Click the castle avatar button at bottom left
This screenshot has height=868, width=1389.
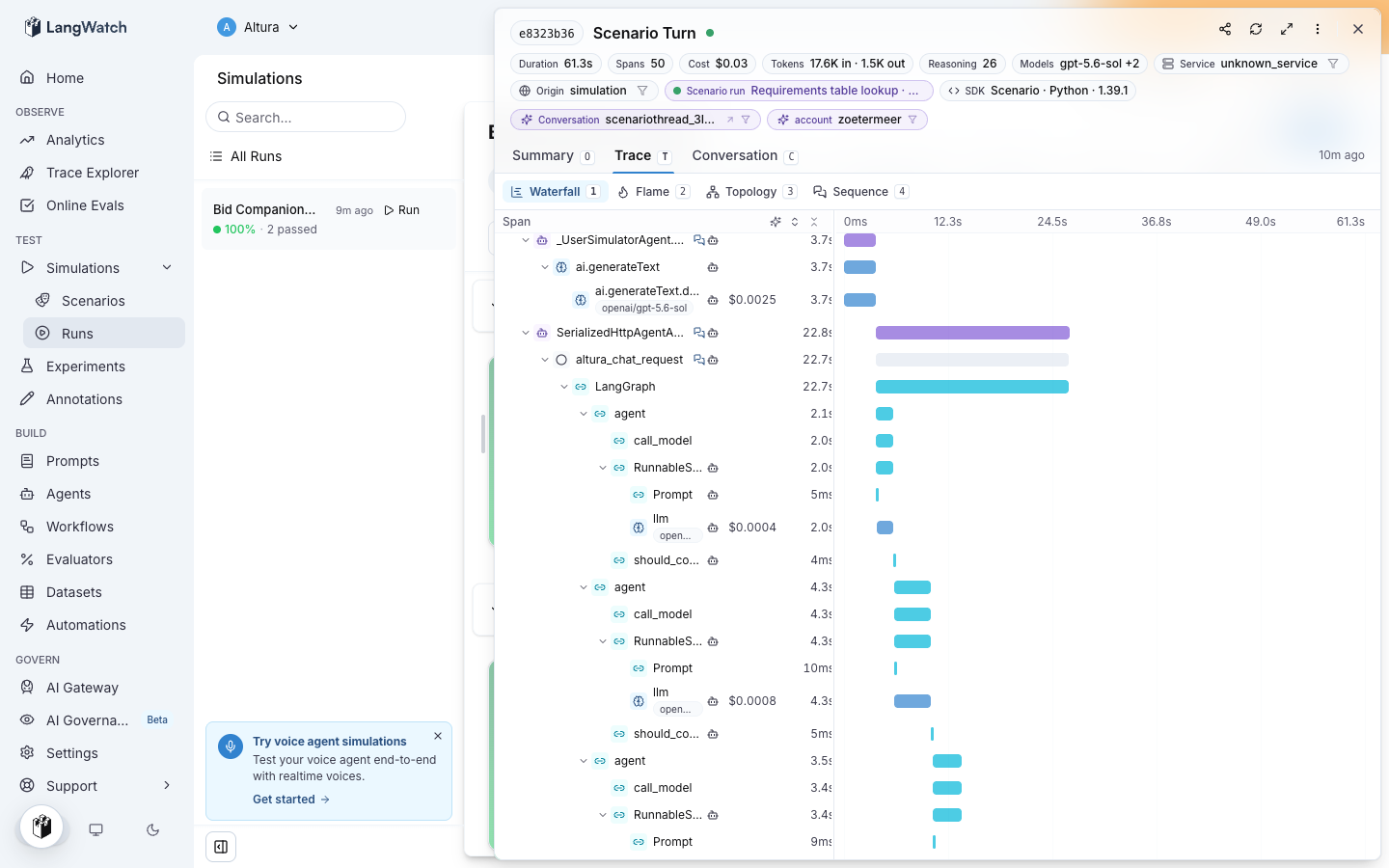point(41,827)
